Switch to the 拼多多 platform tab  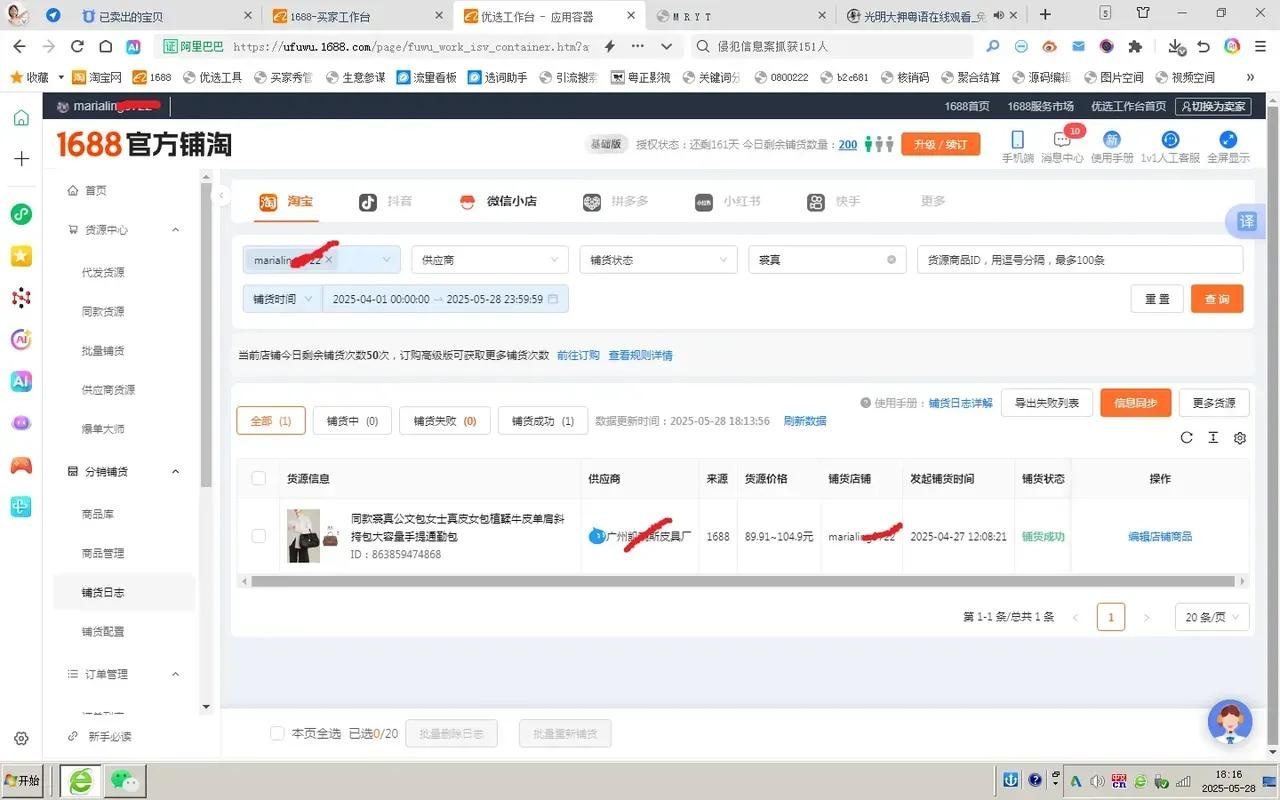(x=616, y=201)
